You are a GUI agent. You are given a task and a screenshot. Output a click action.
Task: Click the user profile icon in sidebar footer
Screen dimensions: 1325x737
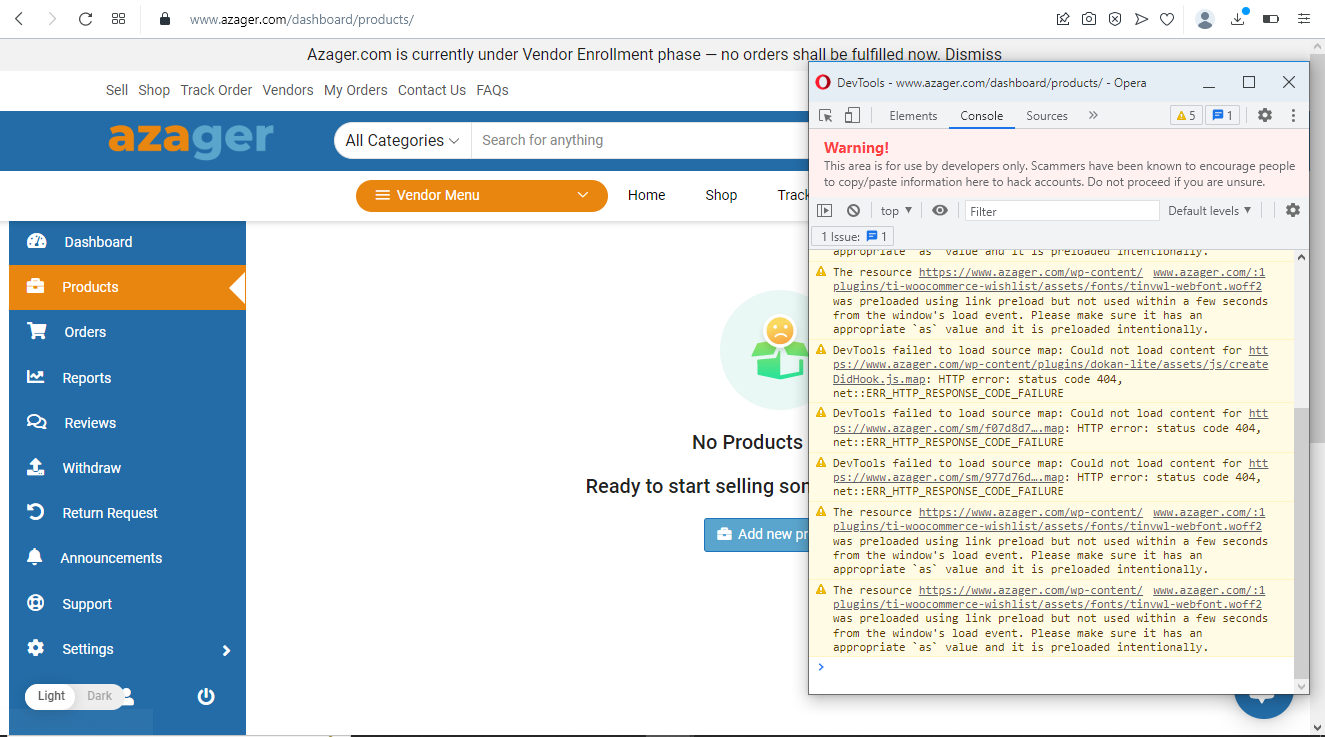(x=128, y=697)
